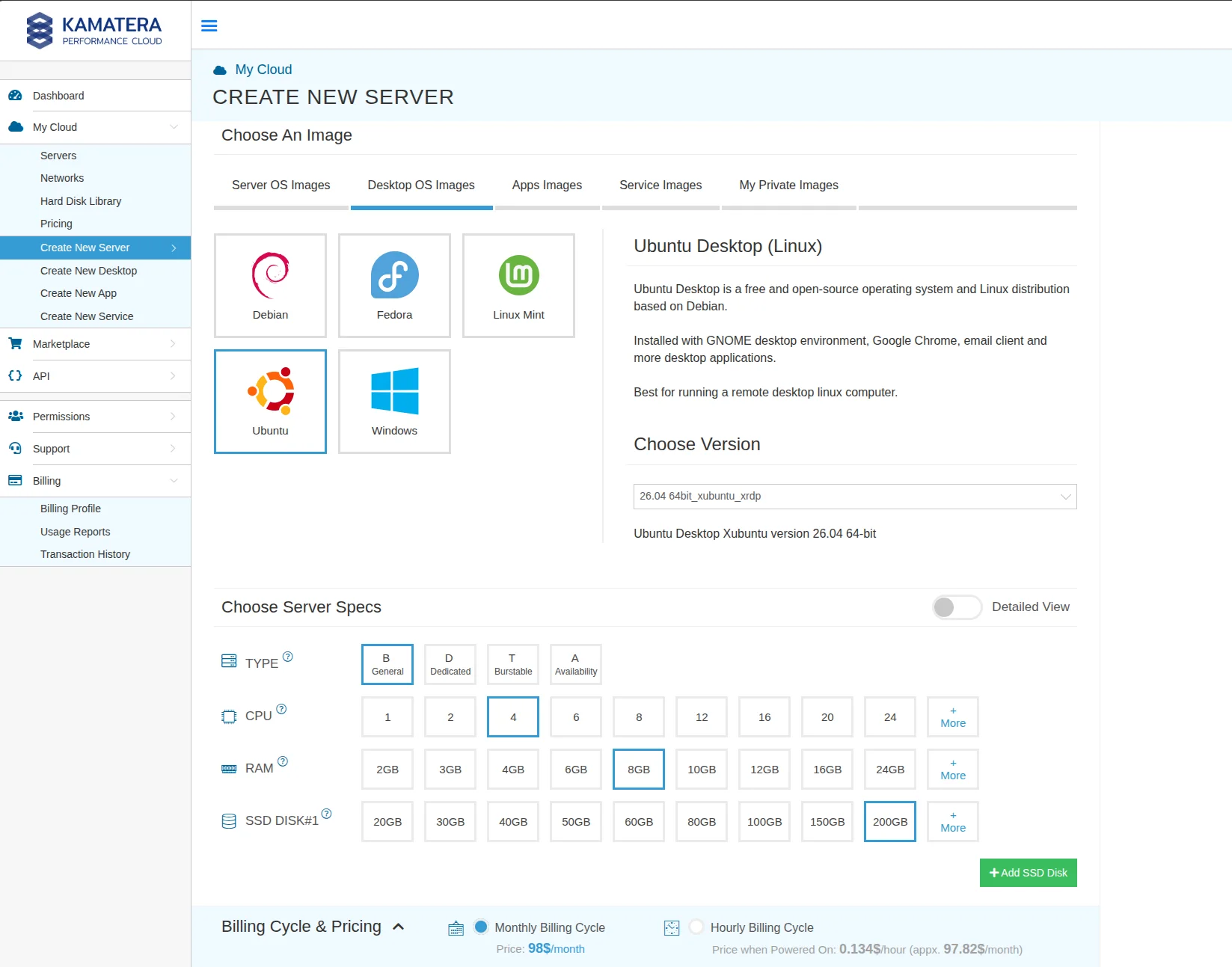Click the help icon next to CPU
1232x967 pixels.
click(x=281, y=709)
